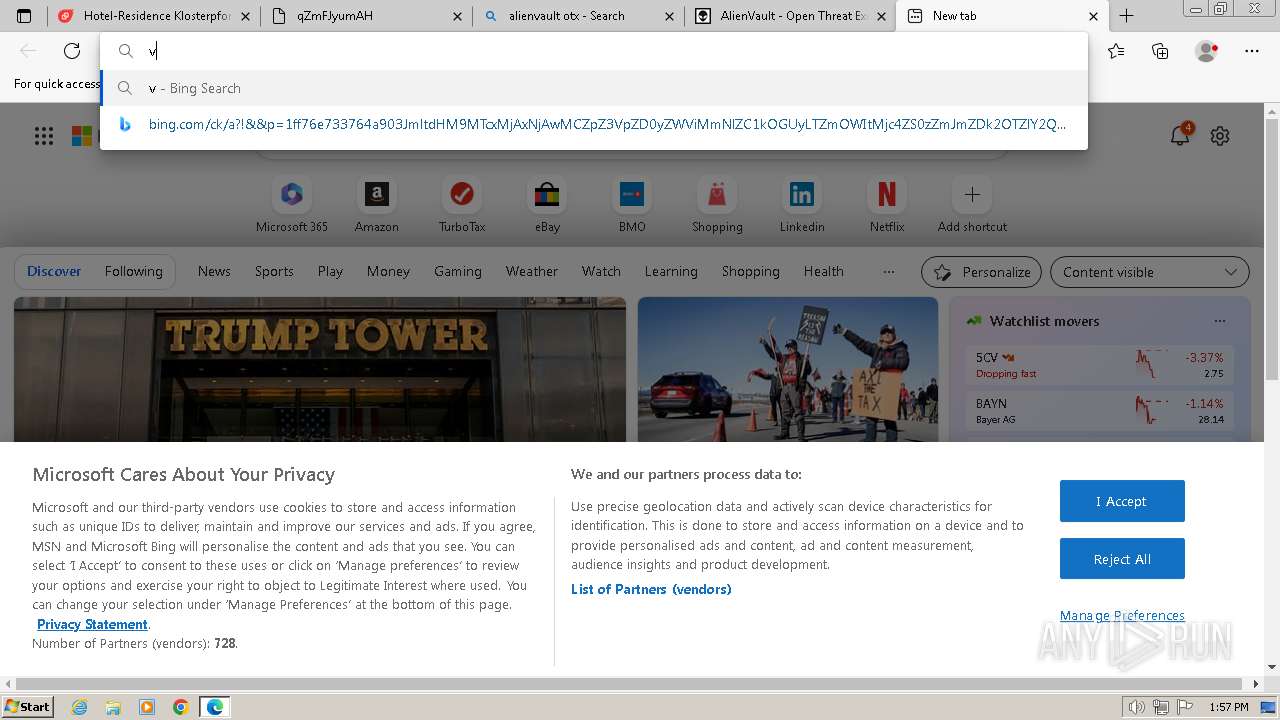Open the Gaming category
Viewport: 1280px width, 720px height.
pos(458,271)
